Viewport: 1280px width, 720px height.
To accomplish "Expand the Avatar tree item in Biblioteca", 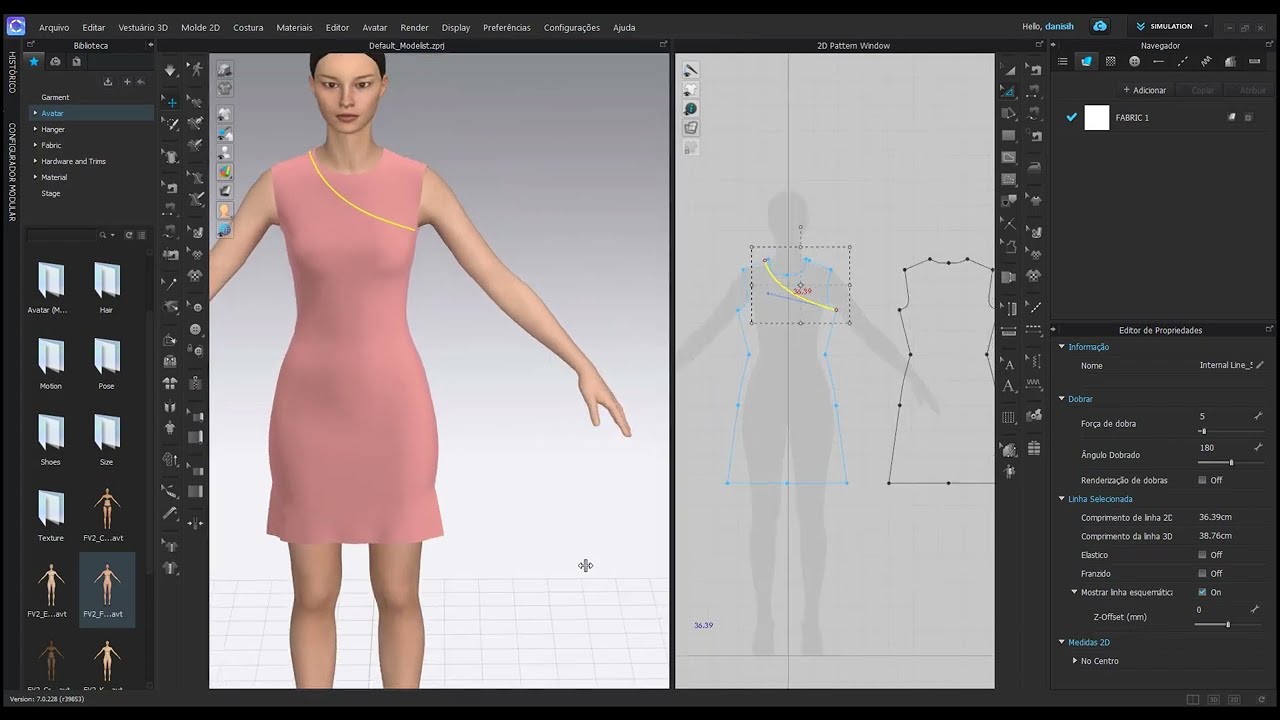I will click(x=35, y=113).
